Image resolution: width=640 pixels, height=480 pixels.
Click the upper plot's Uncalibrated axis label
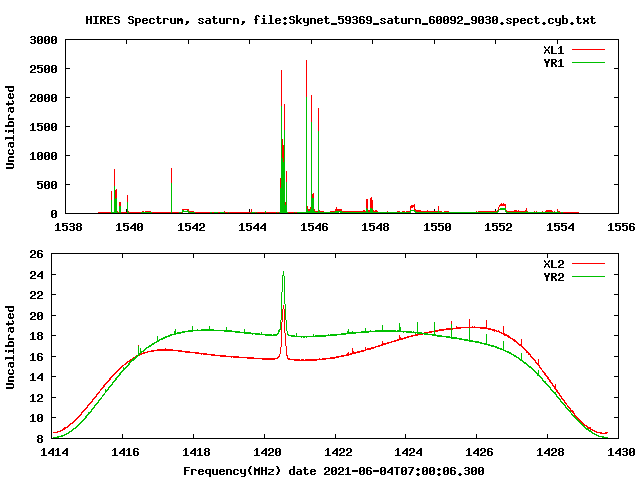point(11,127)
